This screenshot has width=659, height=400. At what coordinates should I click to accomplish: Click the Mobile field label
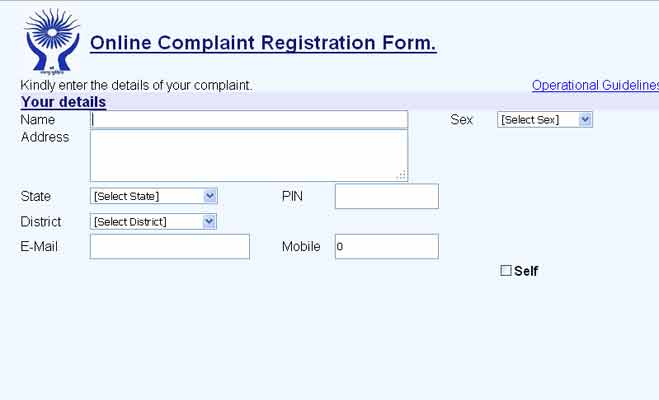(301, 246)
